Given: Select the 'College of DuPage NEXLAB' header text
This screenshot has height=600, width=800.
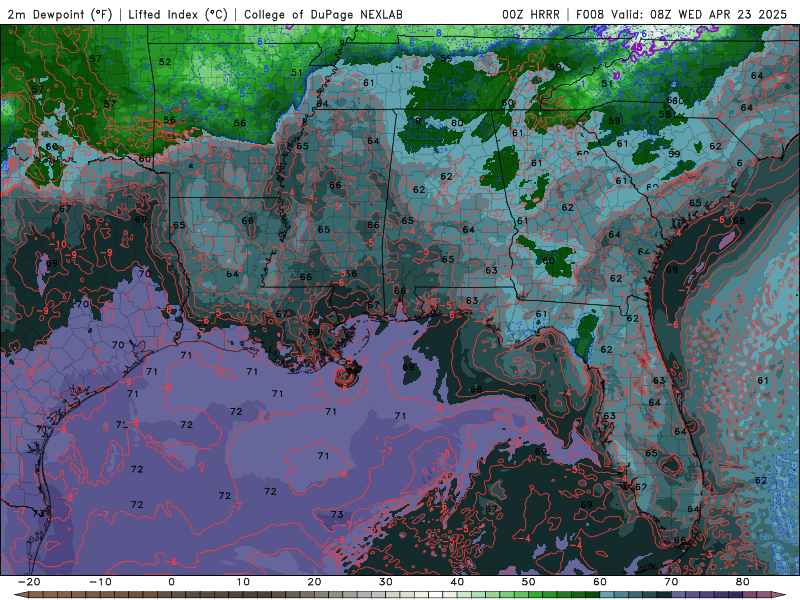Looking at the screenshot, I should [323, 14].
